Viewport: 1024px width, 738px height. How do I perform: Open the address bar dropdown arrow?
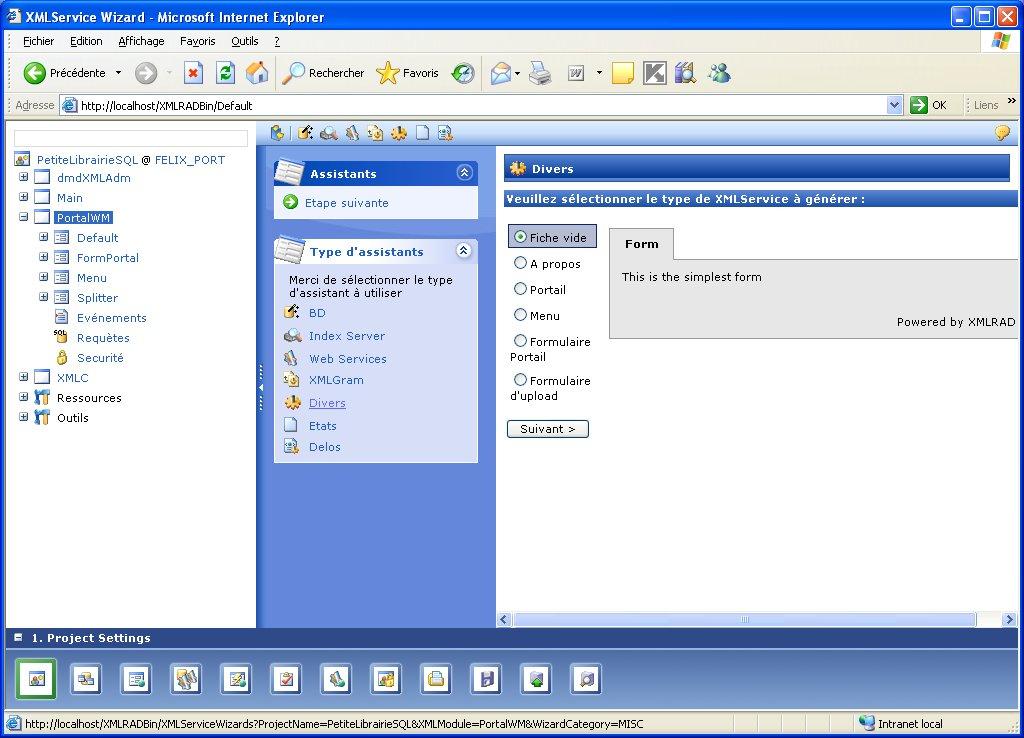[894, 105]
